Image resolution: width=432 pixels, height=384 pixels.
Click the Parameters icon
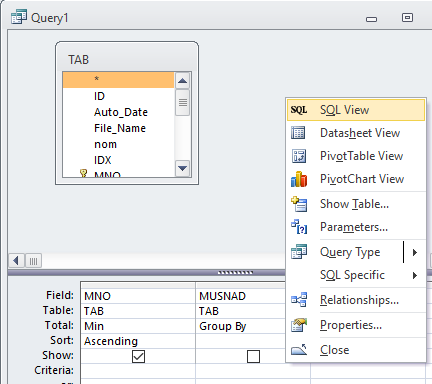coord(299,227)
